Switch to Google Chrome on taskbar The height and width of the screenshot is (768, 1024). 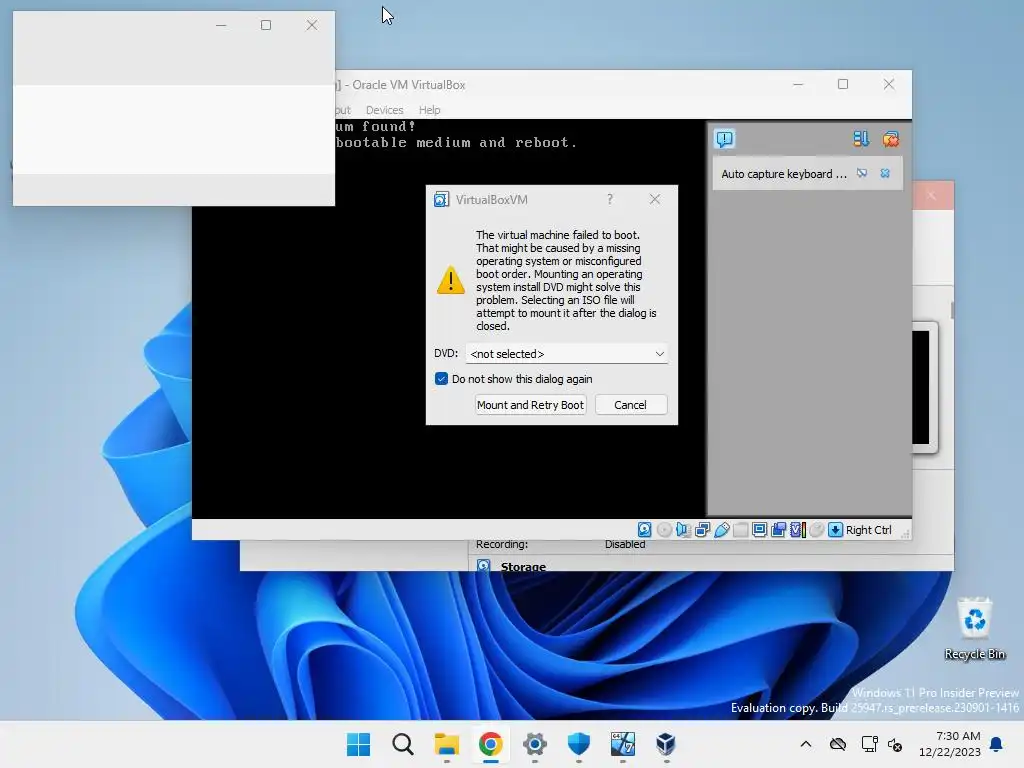(x=490, y=744)
